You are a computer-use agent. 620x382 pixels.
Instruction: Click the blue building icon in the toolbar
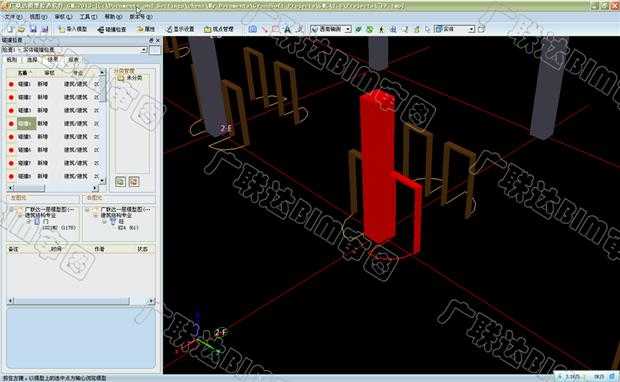(393, 29)
